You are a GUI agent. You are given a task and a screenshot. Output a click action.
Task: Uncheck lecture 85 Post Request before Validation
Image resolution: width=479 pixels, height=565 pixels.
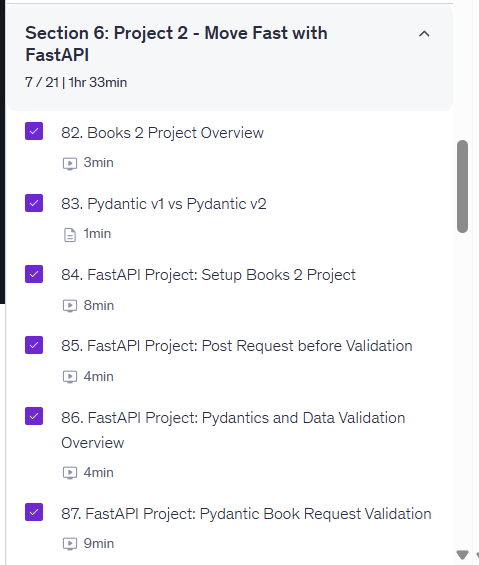point(34,345)
